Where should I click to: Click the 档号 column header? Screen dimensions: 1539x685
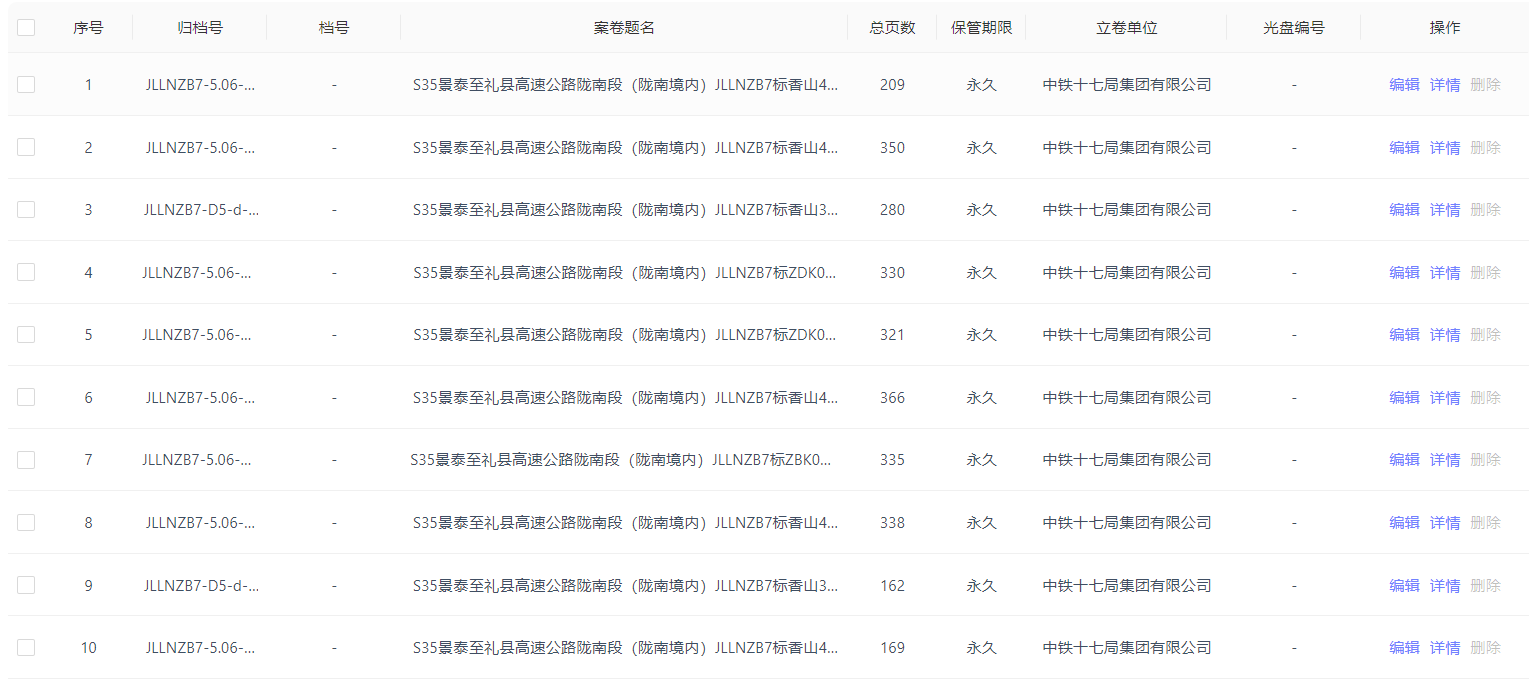334,28
